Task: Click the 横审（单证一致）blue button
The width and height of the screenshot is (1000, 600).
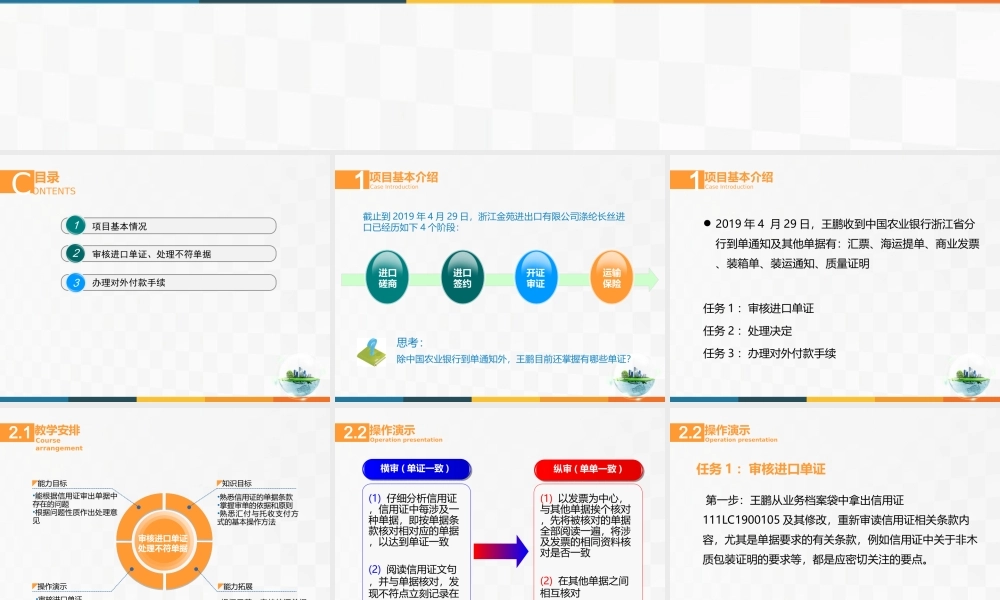Action: (x=414, y=470)
